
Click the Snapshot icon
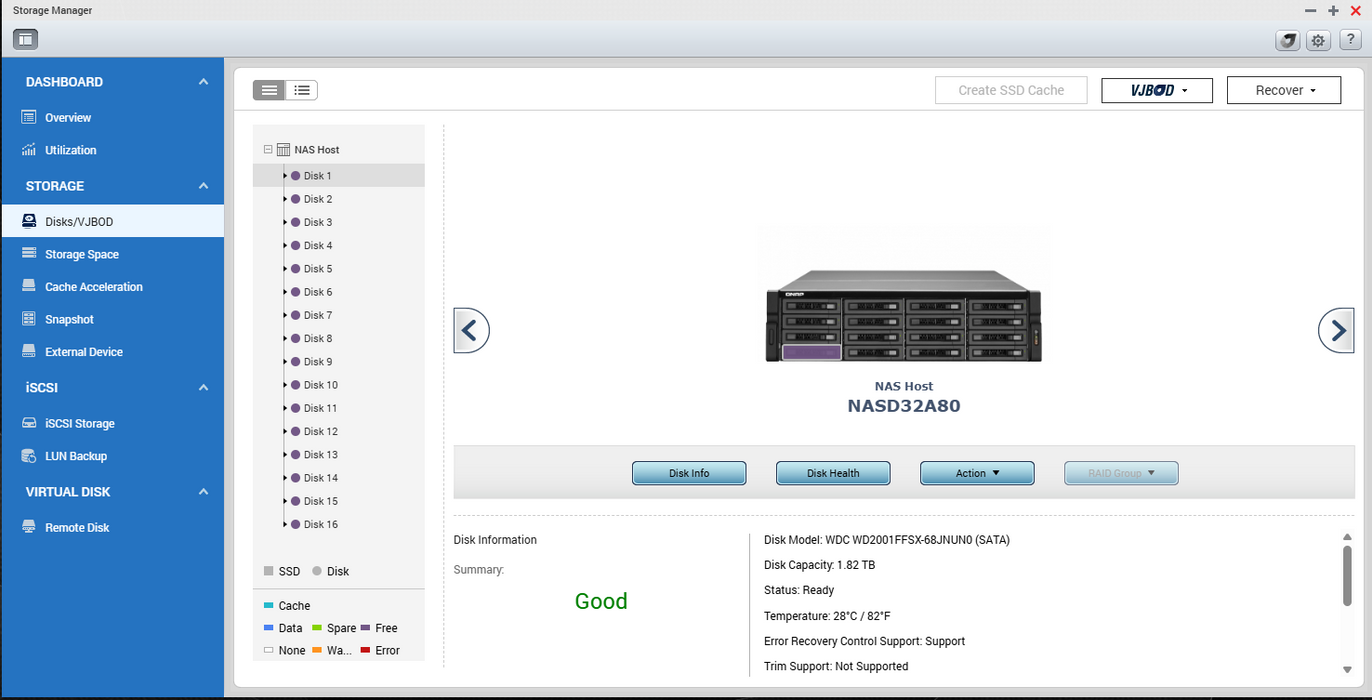pos(29,319)
